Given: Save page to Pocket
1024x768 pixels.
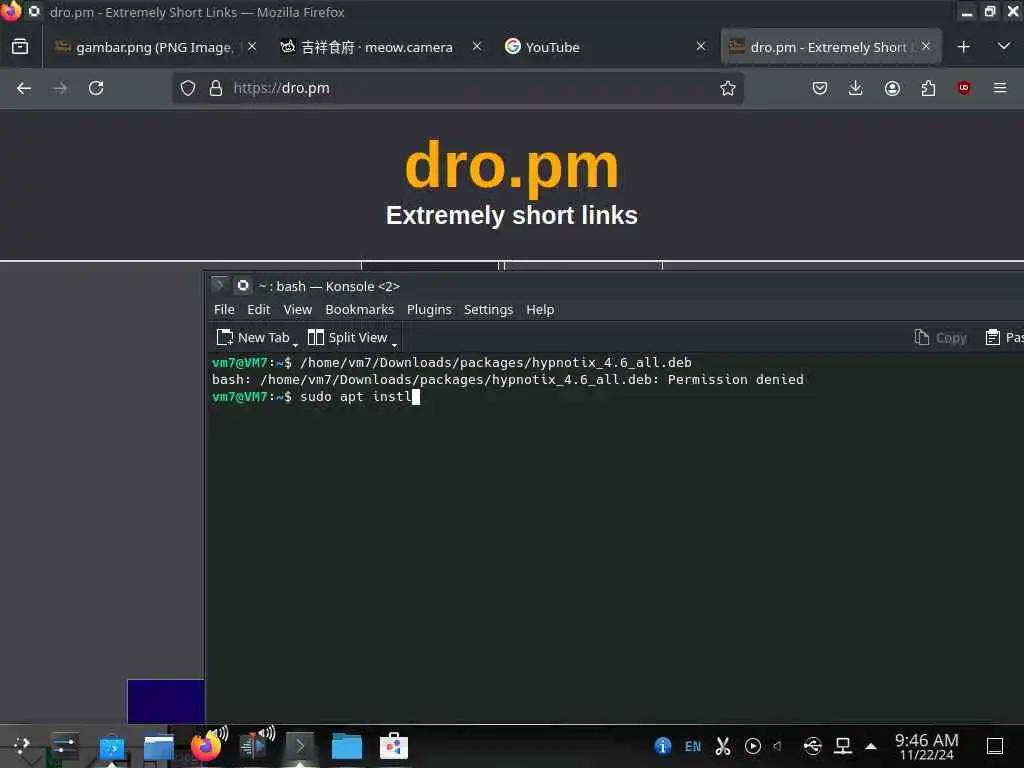Looking at the screenshot, I should coord(820,88).
